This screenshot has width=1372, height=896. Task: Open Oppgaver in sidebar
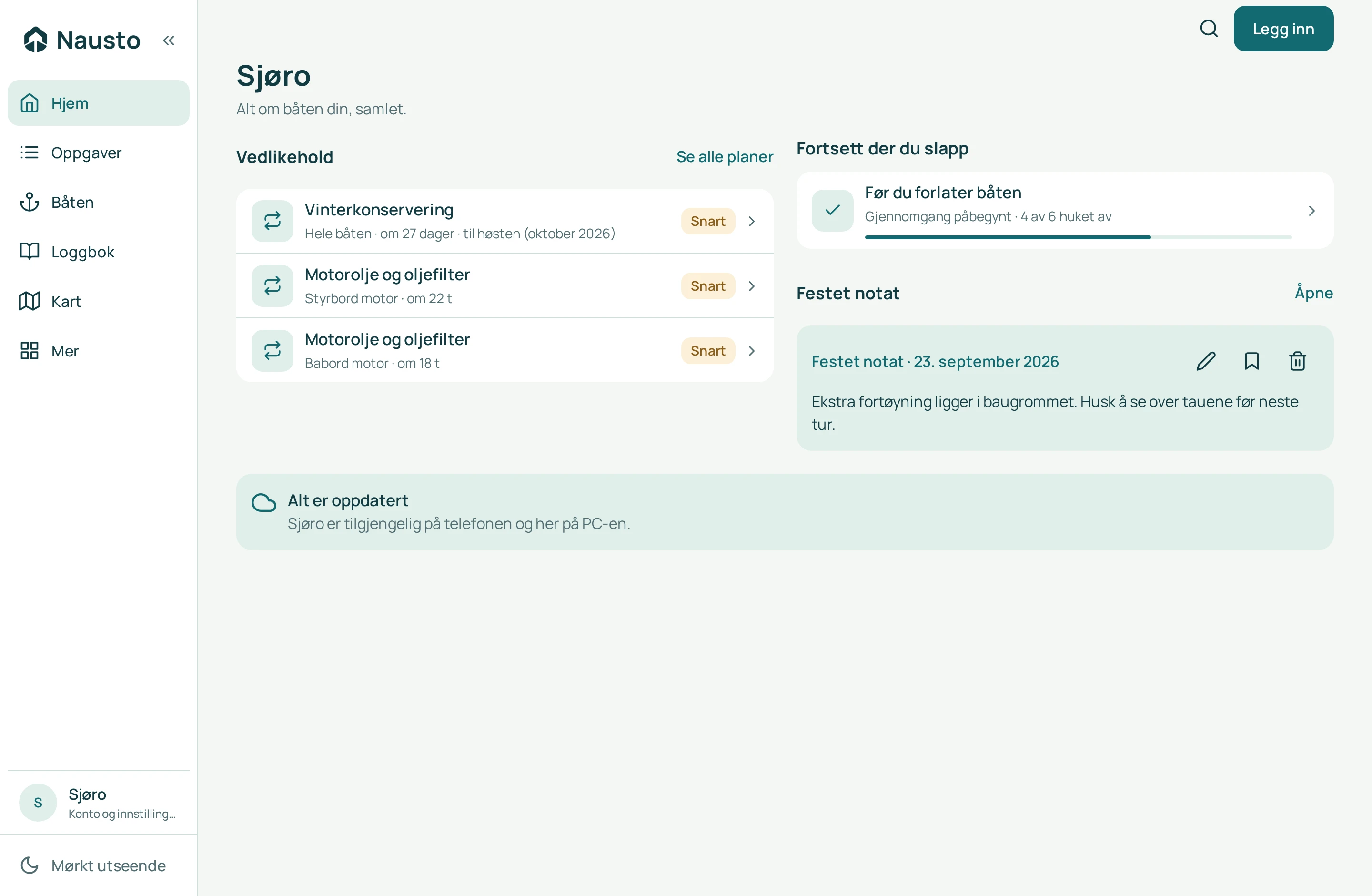[99, 153]
